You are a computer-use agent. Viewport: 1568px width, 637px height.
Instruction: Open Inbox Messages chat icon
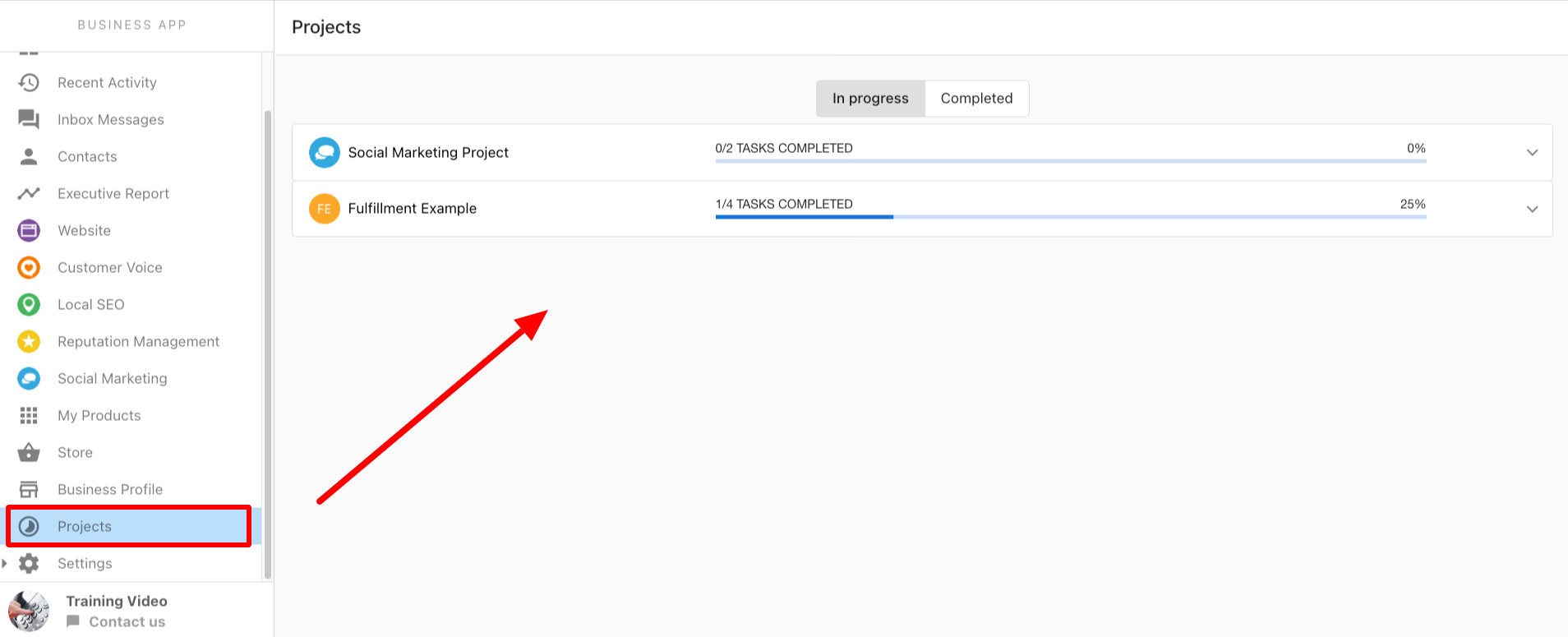29,120
